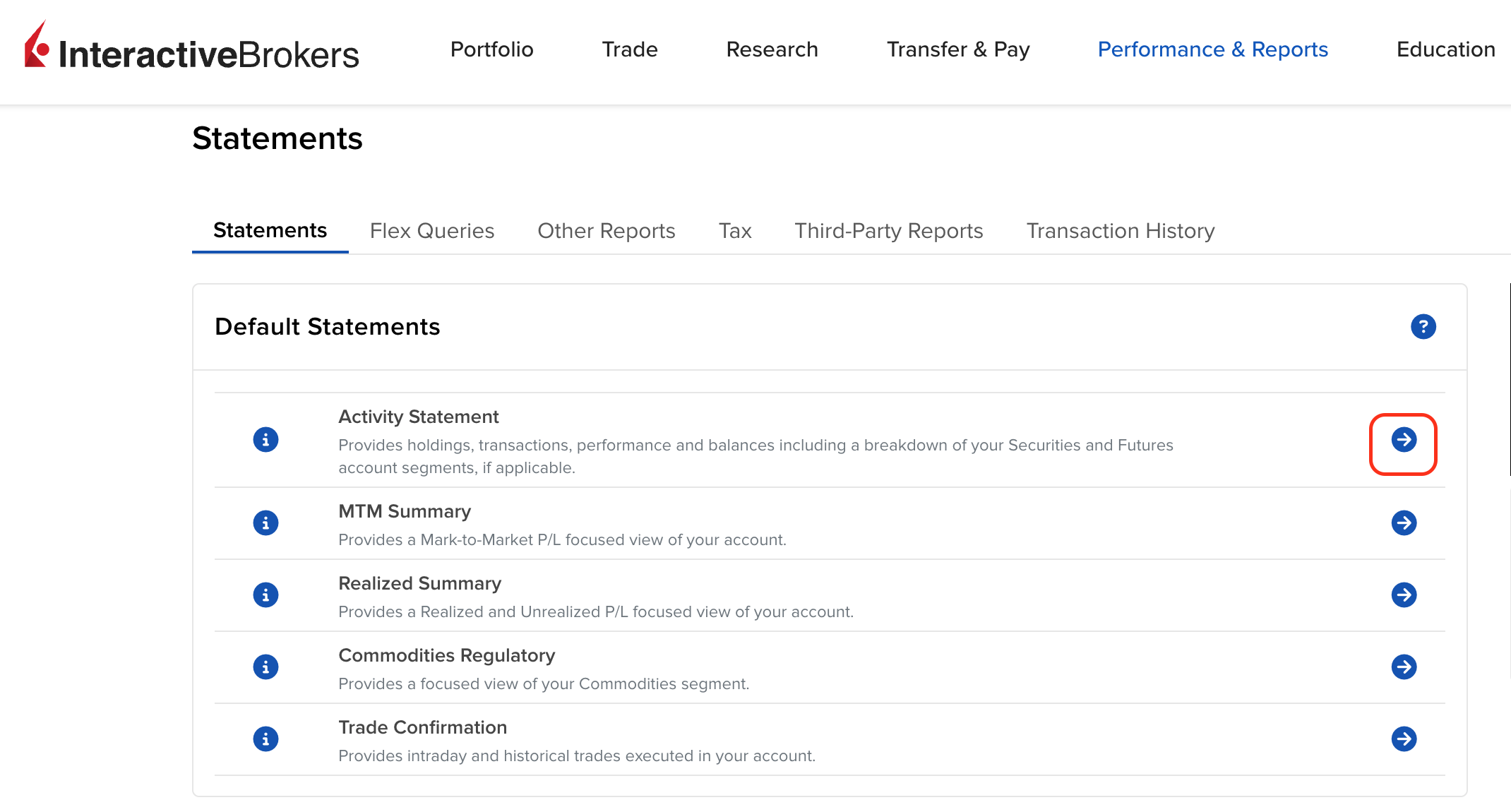
Task: Click the info icon beside MTM Summary
Action: (265, 523)
